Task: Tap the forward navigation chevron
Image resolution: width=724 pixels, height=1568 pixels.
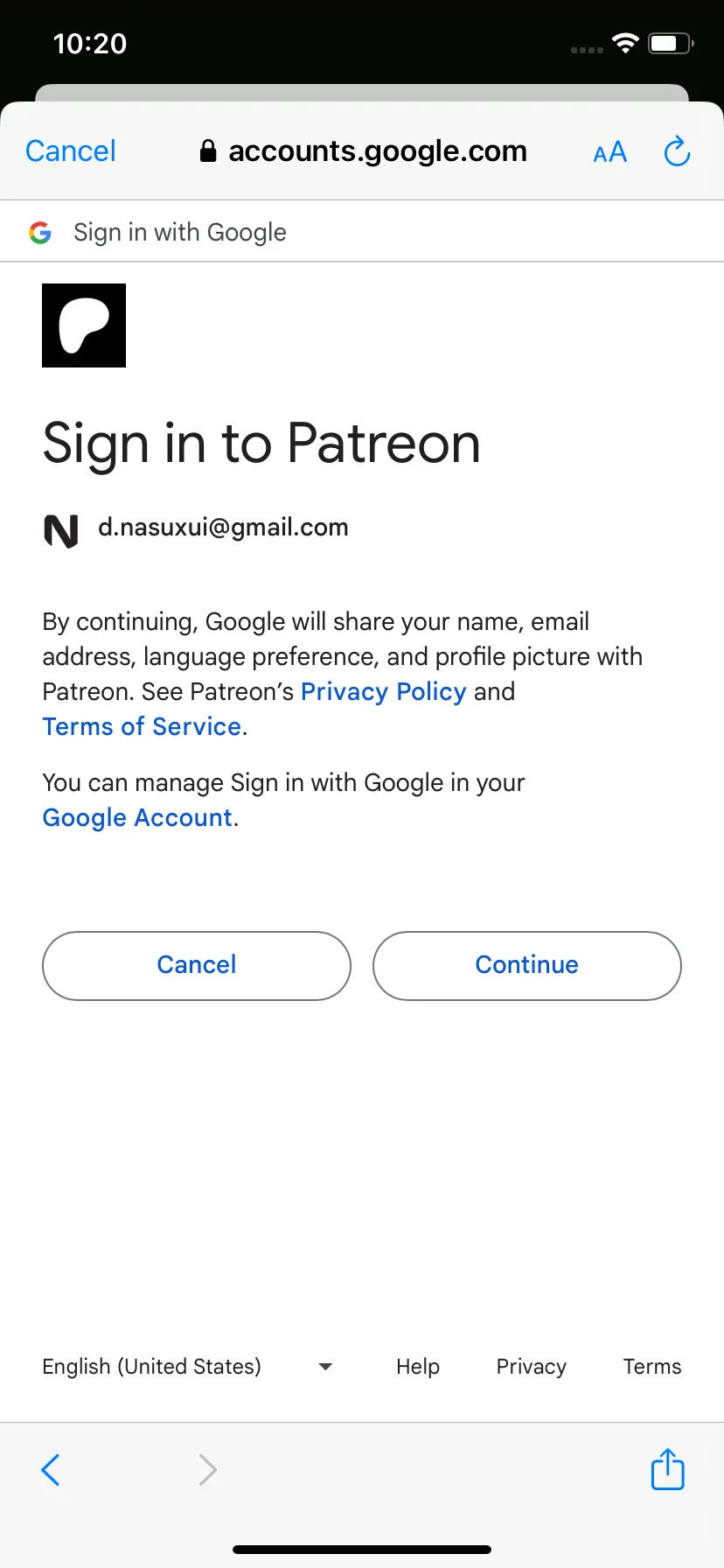Action: click(x=207, y=1470)
